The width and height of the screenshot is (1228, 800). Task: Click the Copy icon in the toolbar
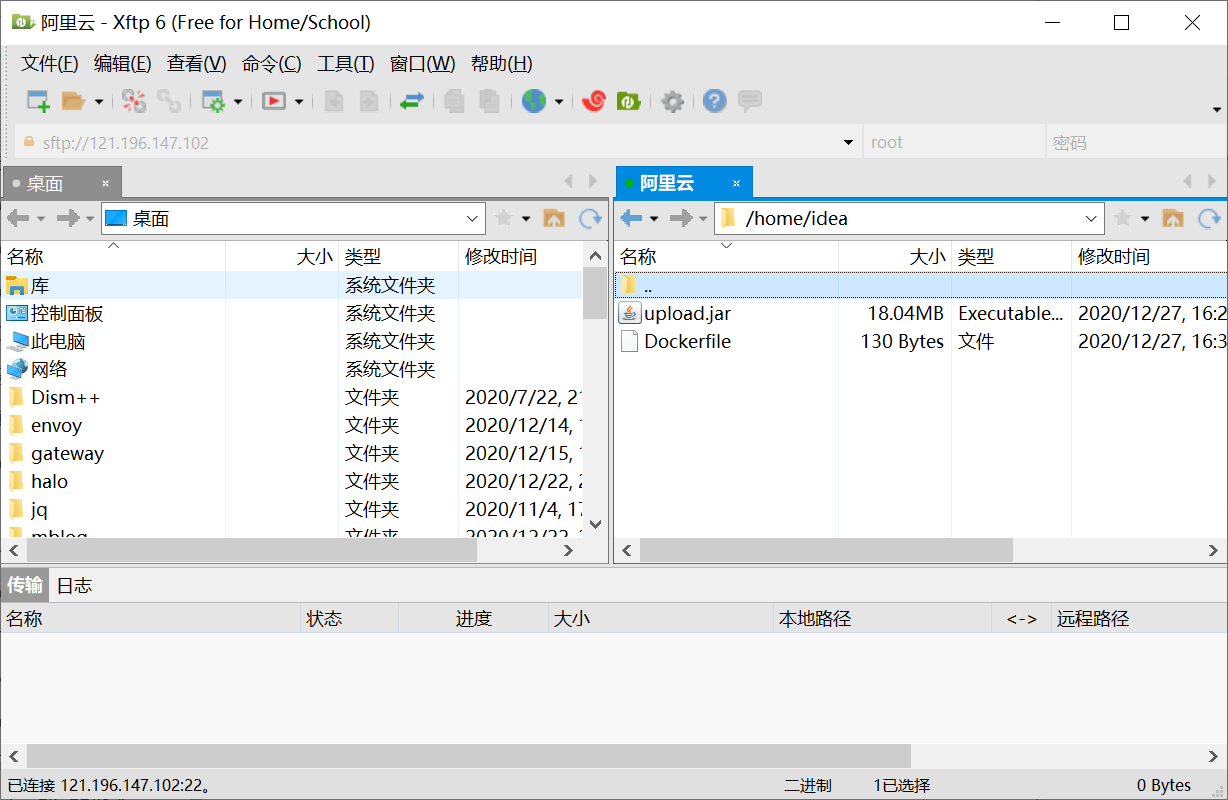[454, 101]
